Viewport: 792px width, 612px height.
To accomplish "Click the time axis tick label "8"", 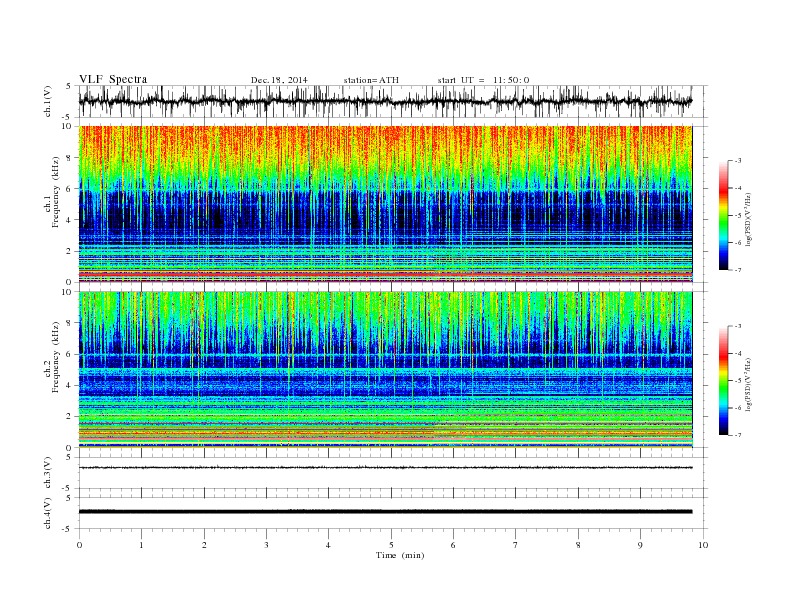I will point(578,545).
